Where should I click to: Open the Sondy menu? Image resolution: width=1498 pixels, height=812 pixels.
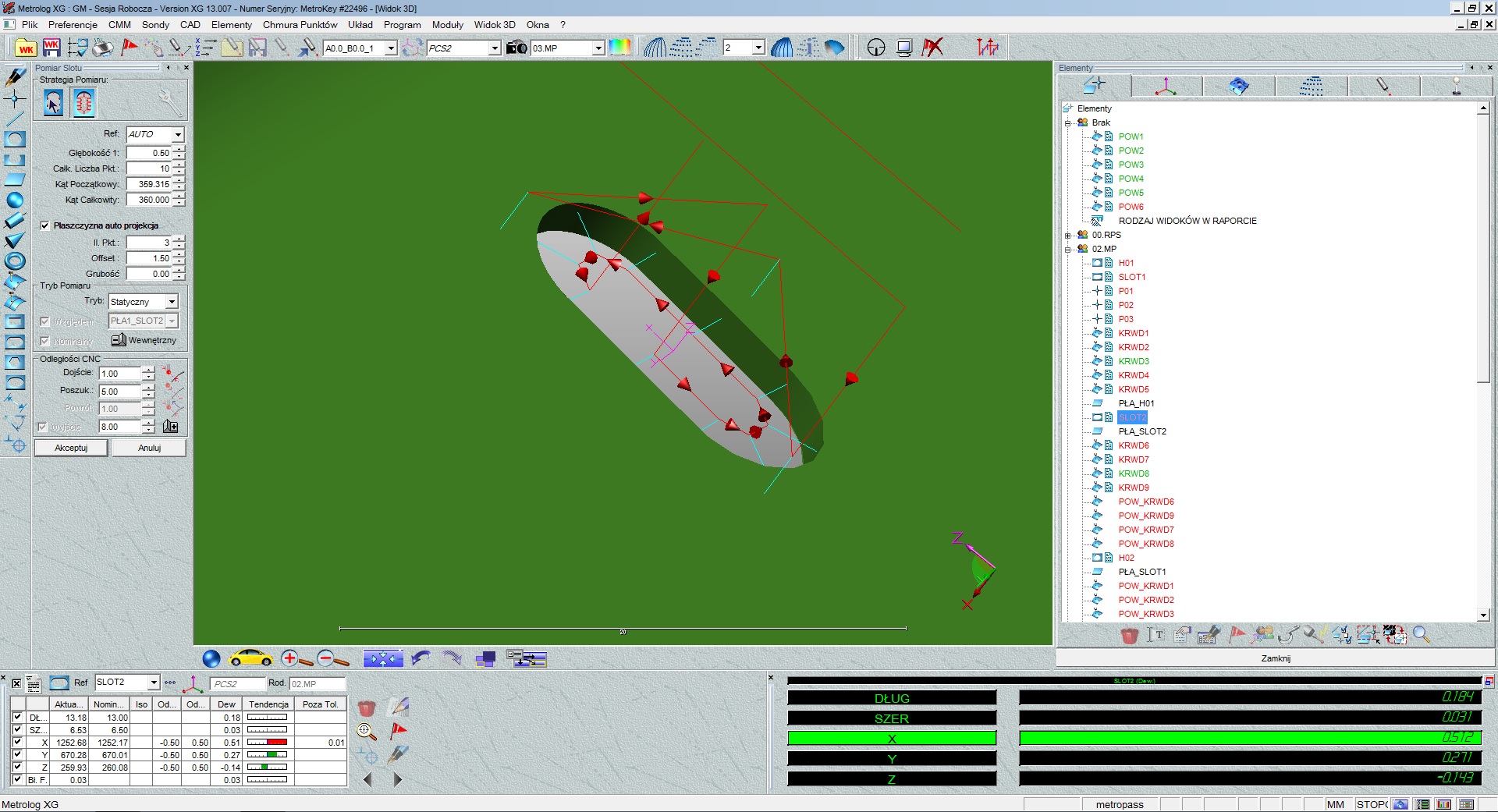pos(155,25)
